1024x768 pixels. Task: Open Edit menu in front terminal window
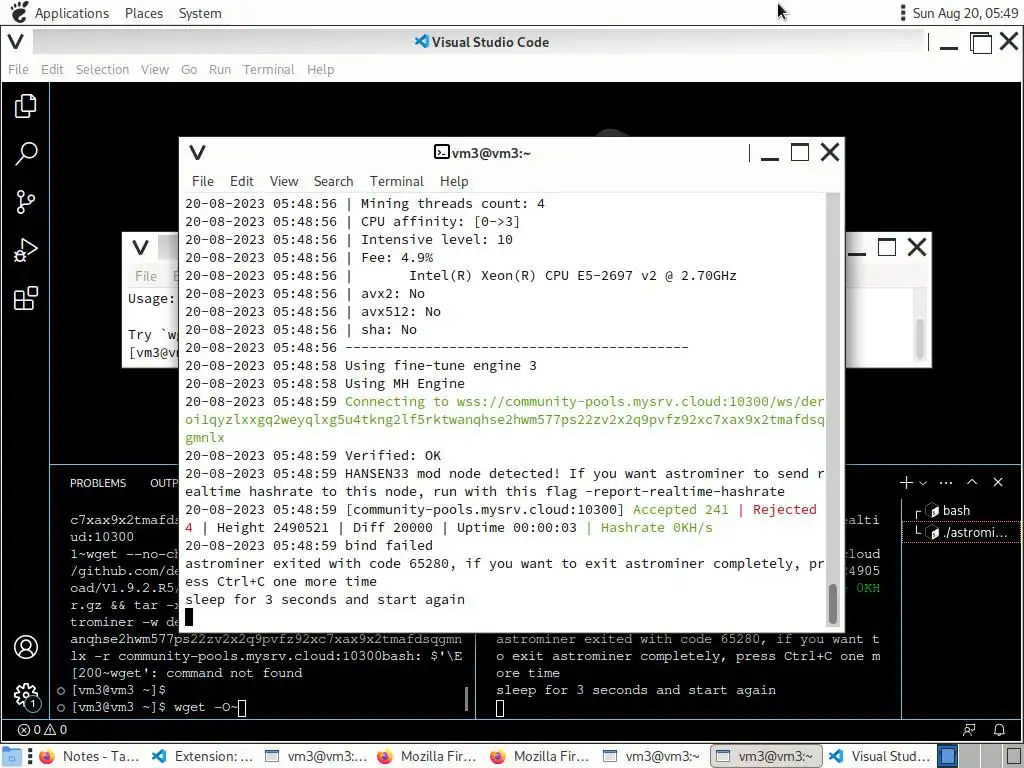click(242, 182)
